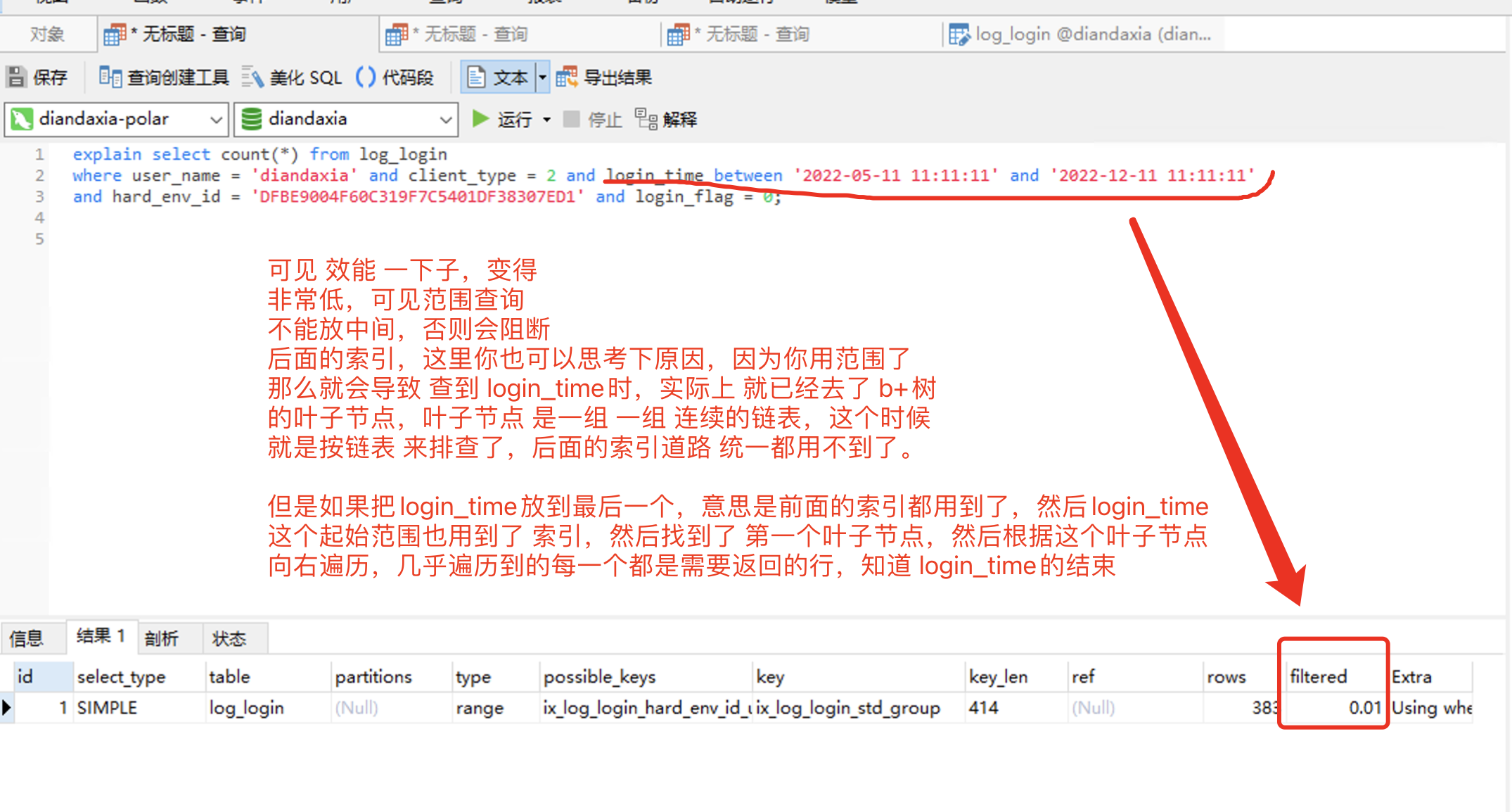Switch to the Info (信息) result tab
Viewport: 1512px width, 812px height.
[27, 638]
